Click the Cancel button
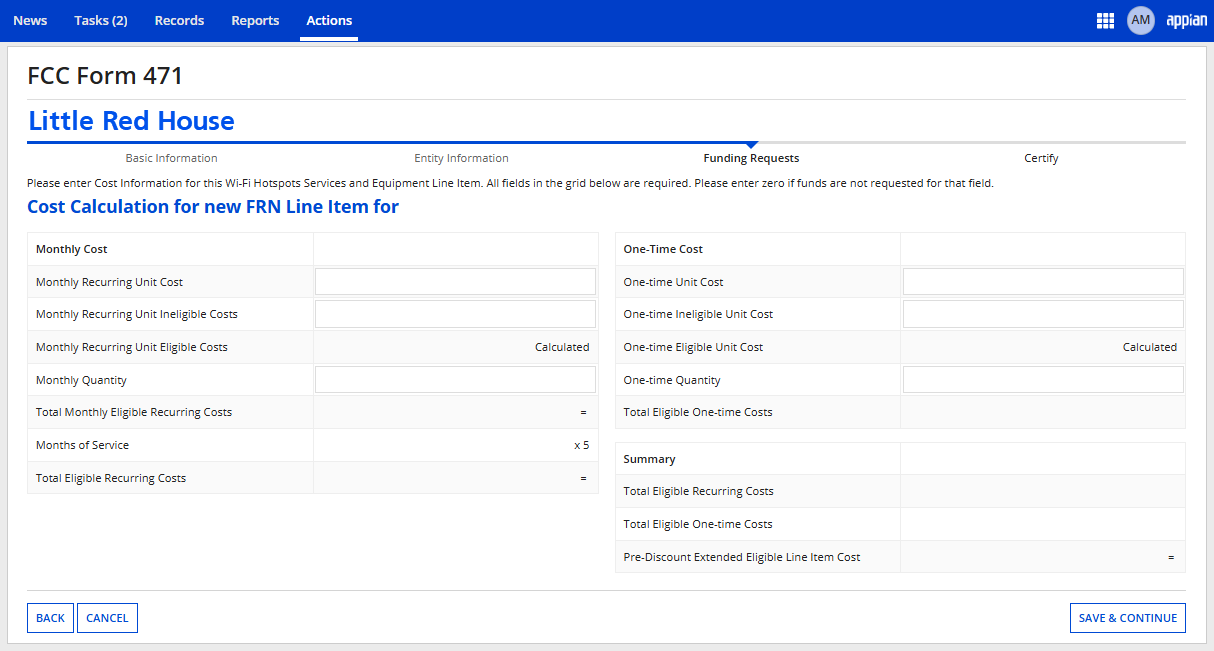The width and height of the screenshot is (1214, 651). (x=107, y=618)
